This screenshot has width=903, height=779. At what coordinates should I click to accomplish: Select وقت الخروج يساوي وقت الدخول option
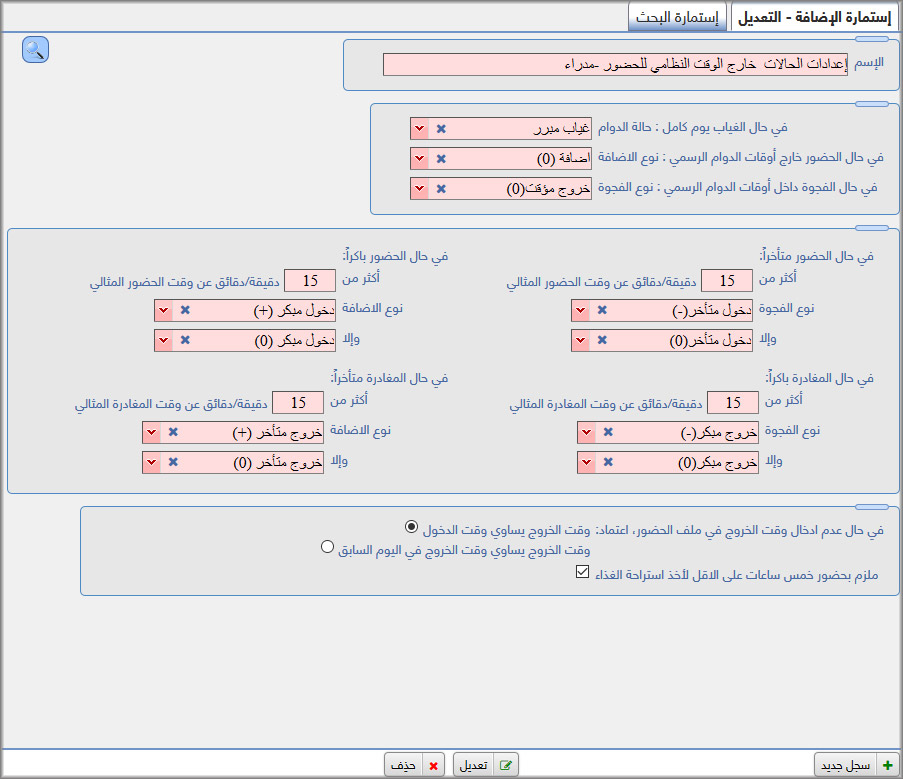411,527
